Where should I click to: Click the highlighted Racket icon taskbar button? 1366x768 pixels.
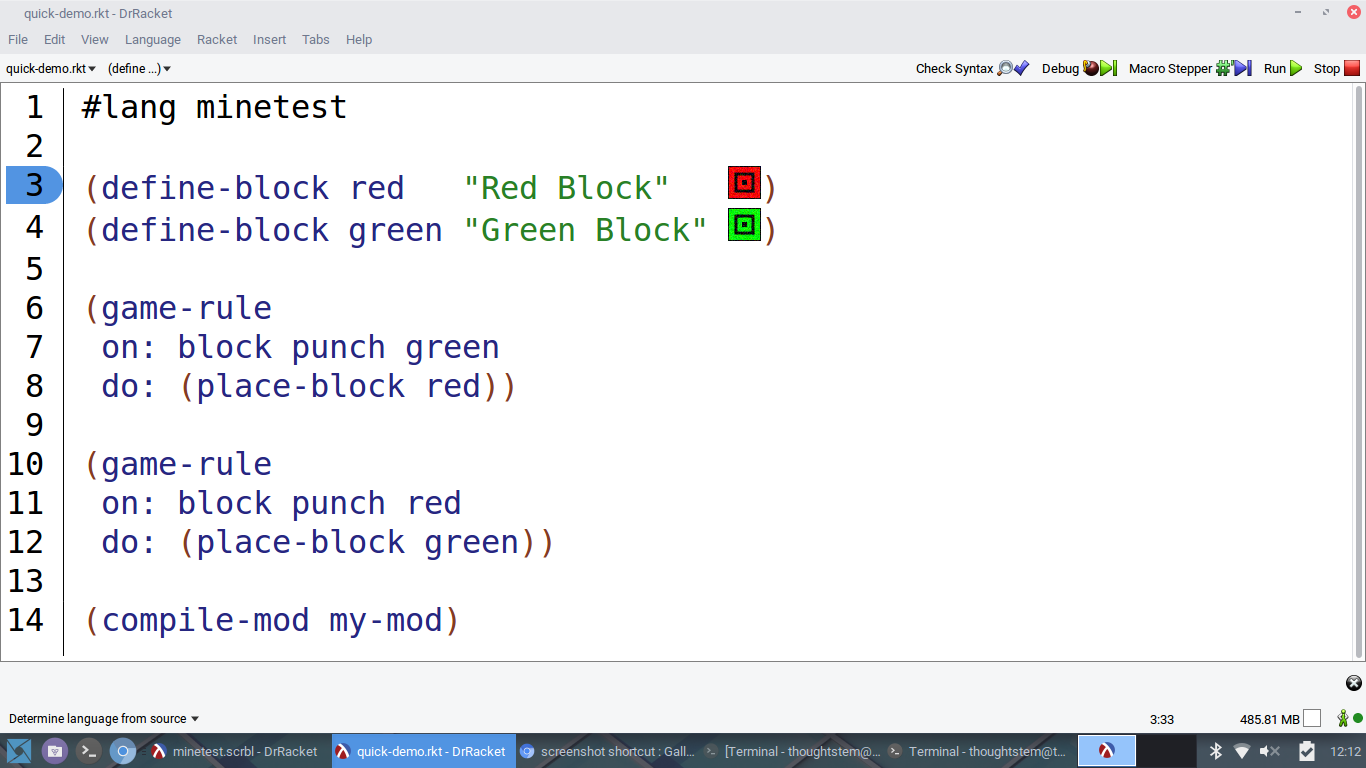point(1106,751)
